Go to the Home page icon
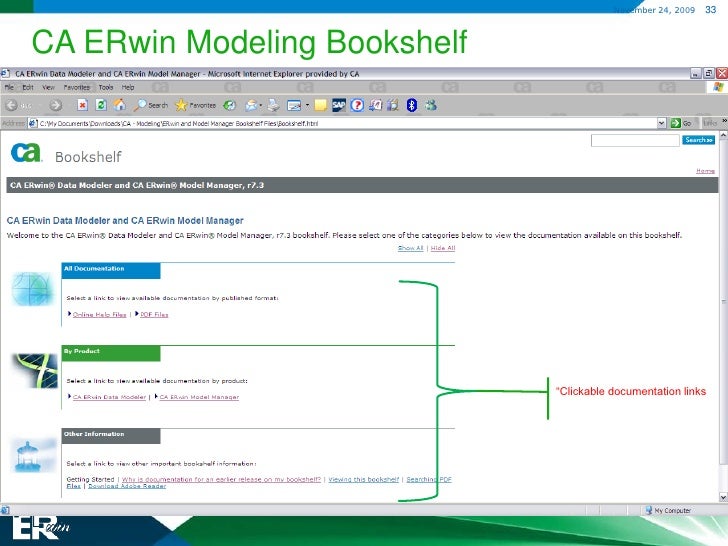The width and height of the screenshot is (728, 546). 120,105
